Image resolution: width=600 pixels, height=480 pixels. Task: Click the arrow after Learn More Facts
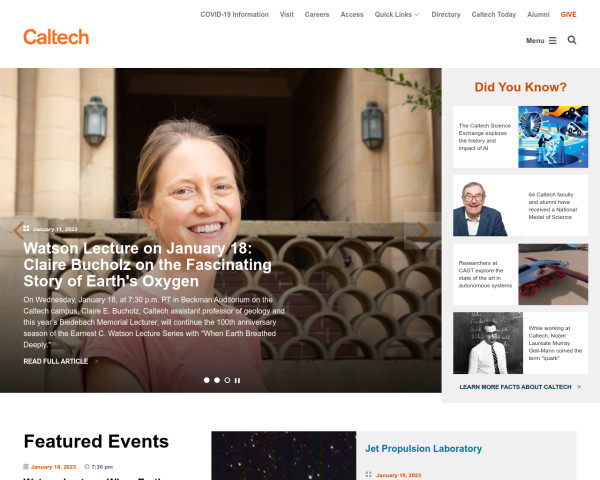579,387
